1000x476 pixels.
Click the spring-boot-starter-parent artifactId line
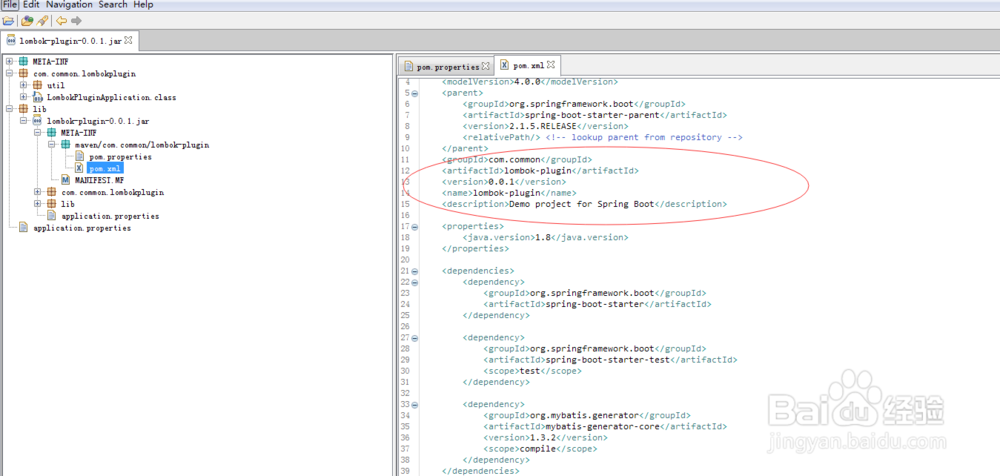[594, 115]
